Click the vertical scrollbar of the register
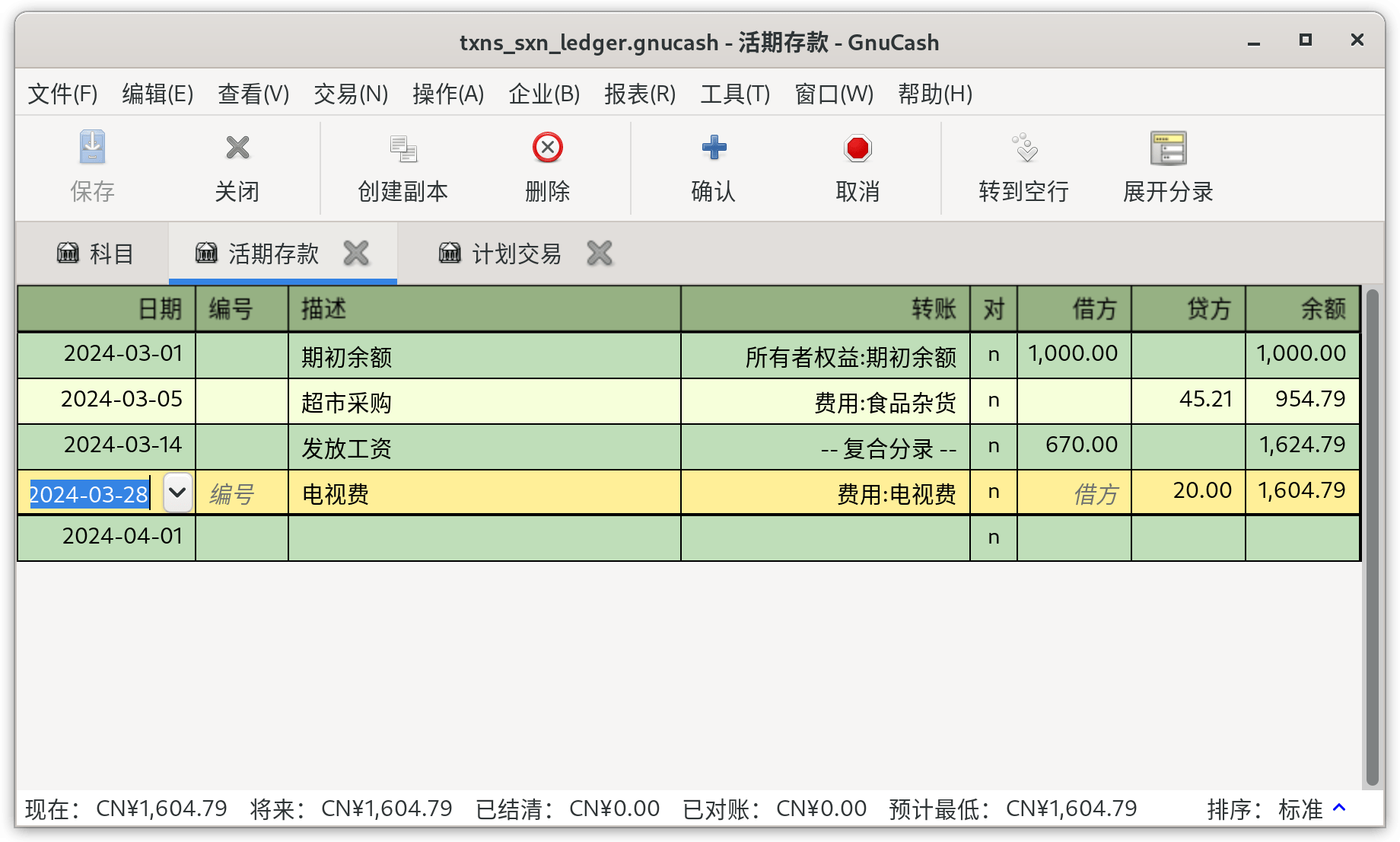 click(1372, 537)
